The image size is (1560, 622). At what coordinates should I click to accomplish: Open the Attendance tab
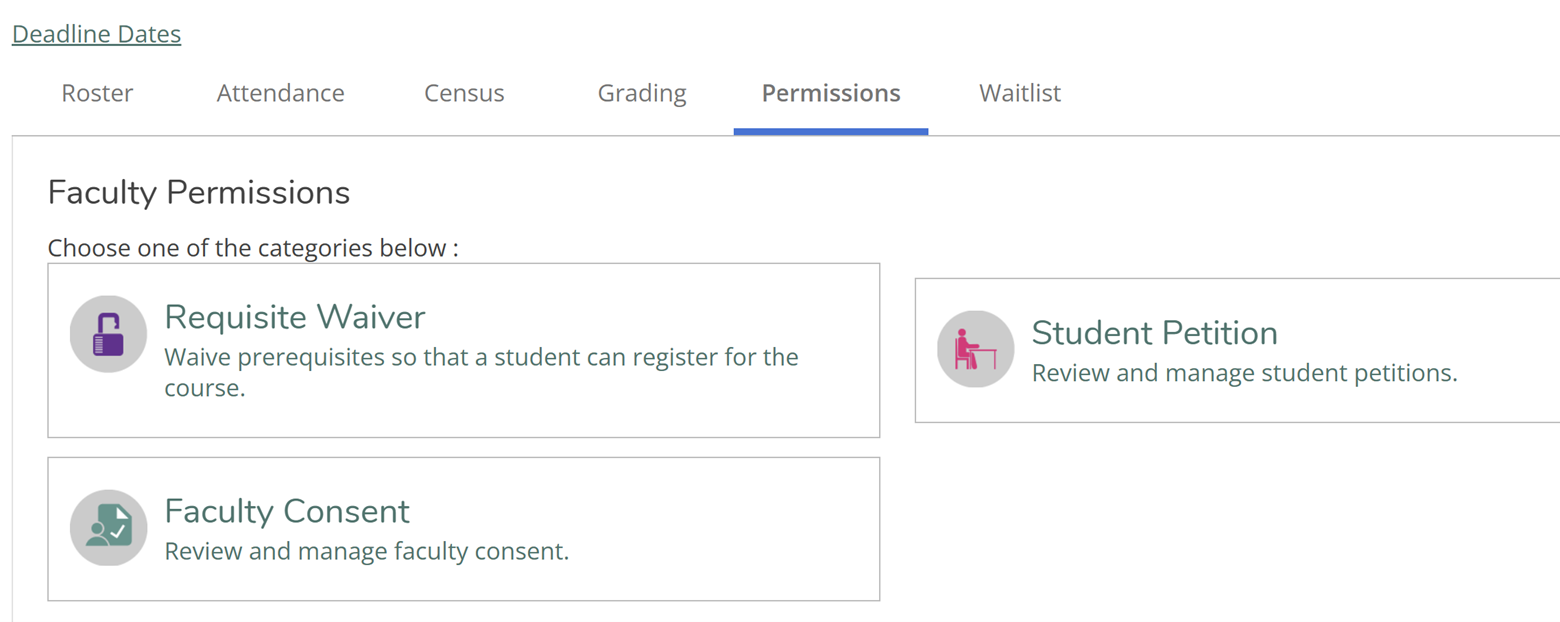click(280, 94)
